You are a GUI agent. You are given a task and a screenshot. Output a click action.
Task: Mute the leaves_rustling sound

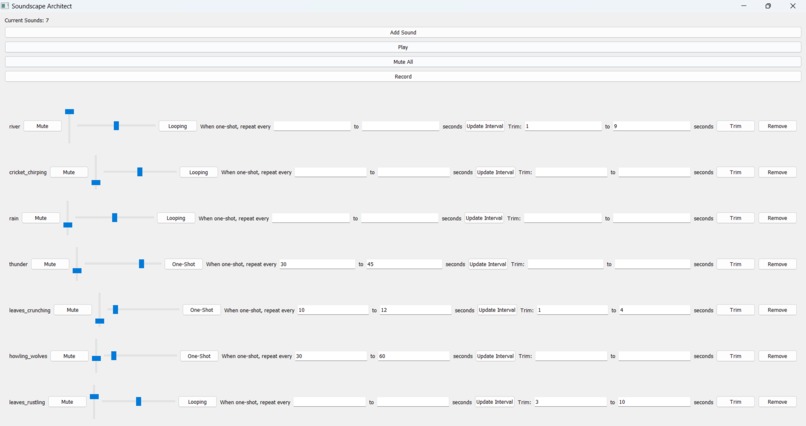(x=67, y=402)
